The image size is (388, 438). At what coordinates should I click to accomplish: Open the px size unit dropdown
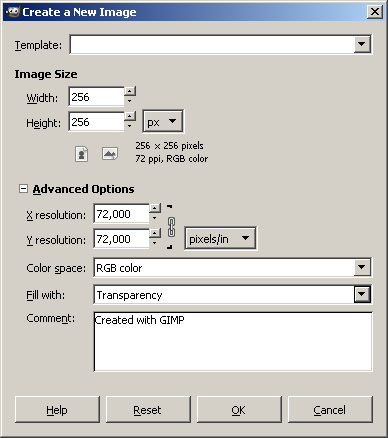163,121
